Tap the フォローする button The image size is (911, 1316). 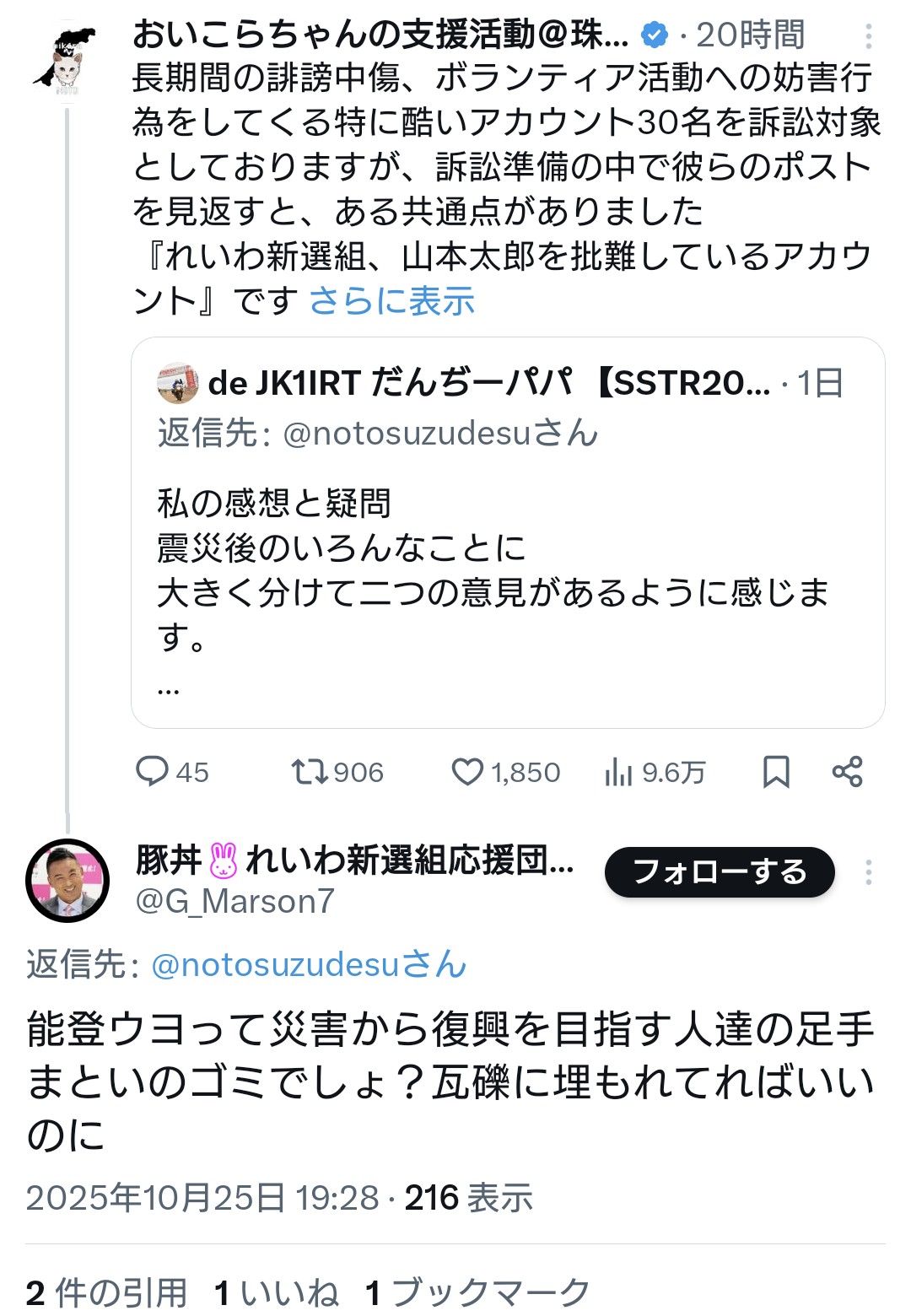720,872
